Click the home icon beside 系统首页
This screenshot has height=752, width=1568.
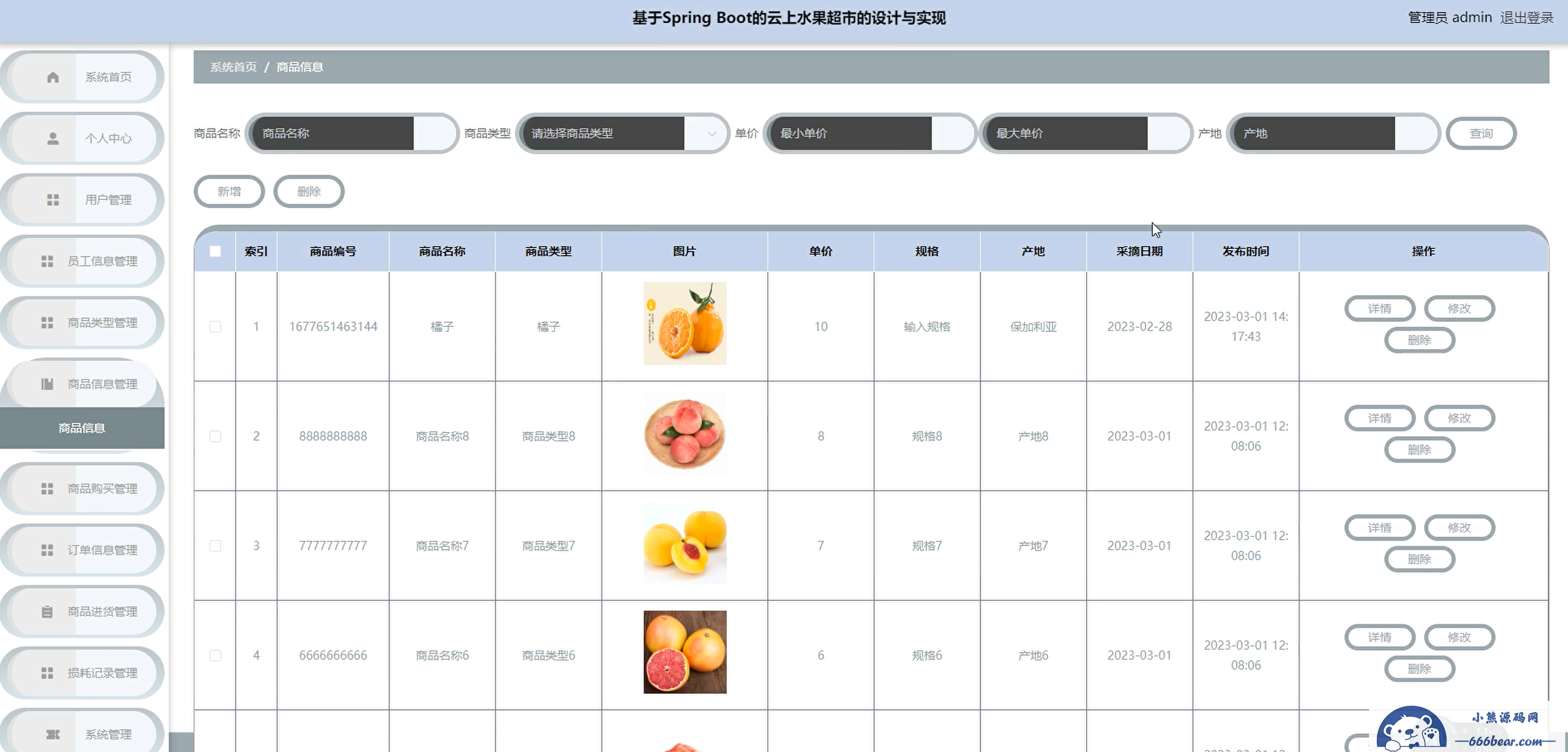tap(53, 77)
